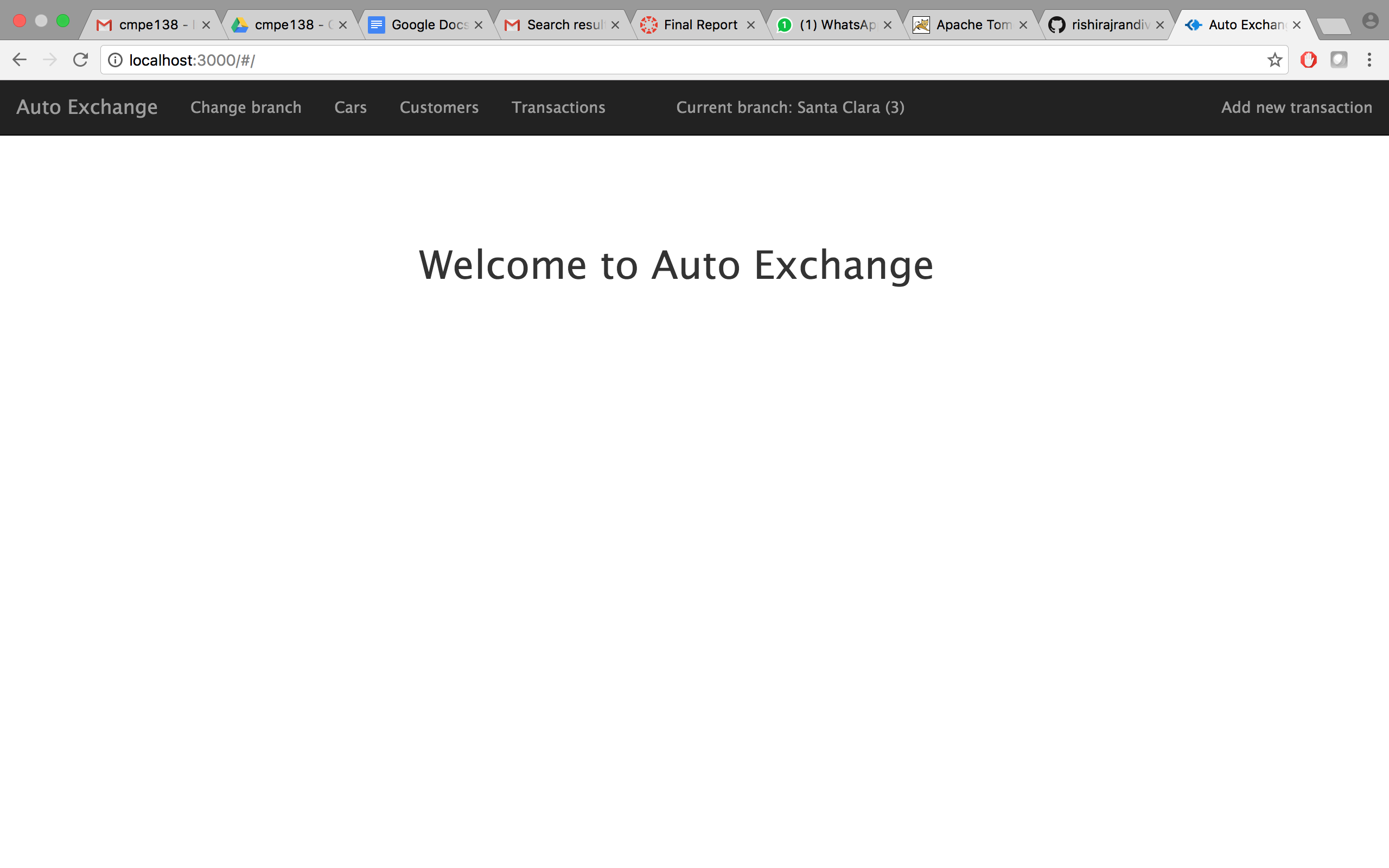
Task: Switch to the WhatsApp tab
Action: point(837,25)
